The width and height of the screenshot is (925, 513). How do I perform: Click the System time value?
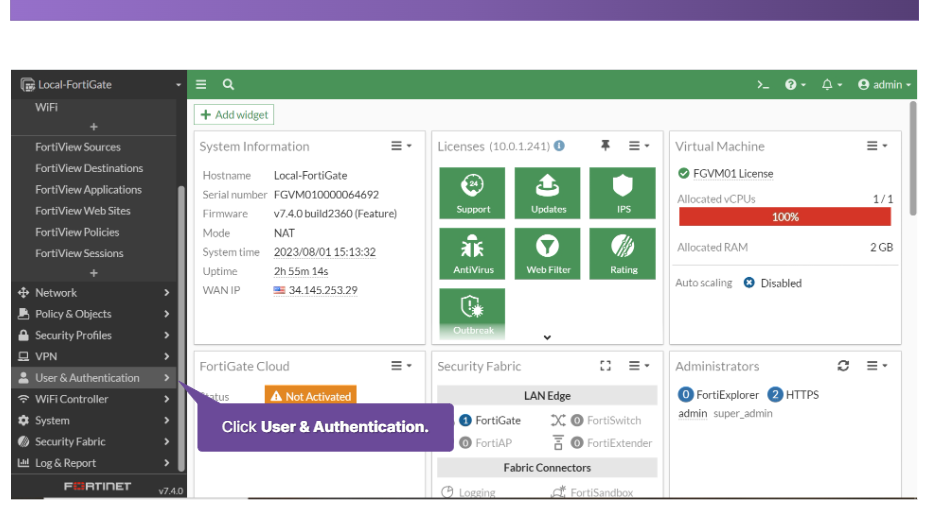[324, 252]
